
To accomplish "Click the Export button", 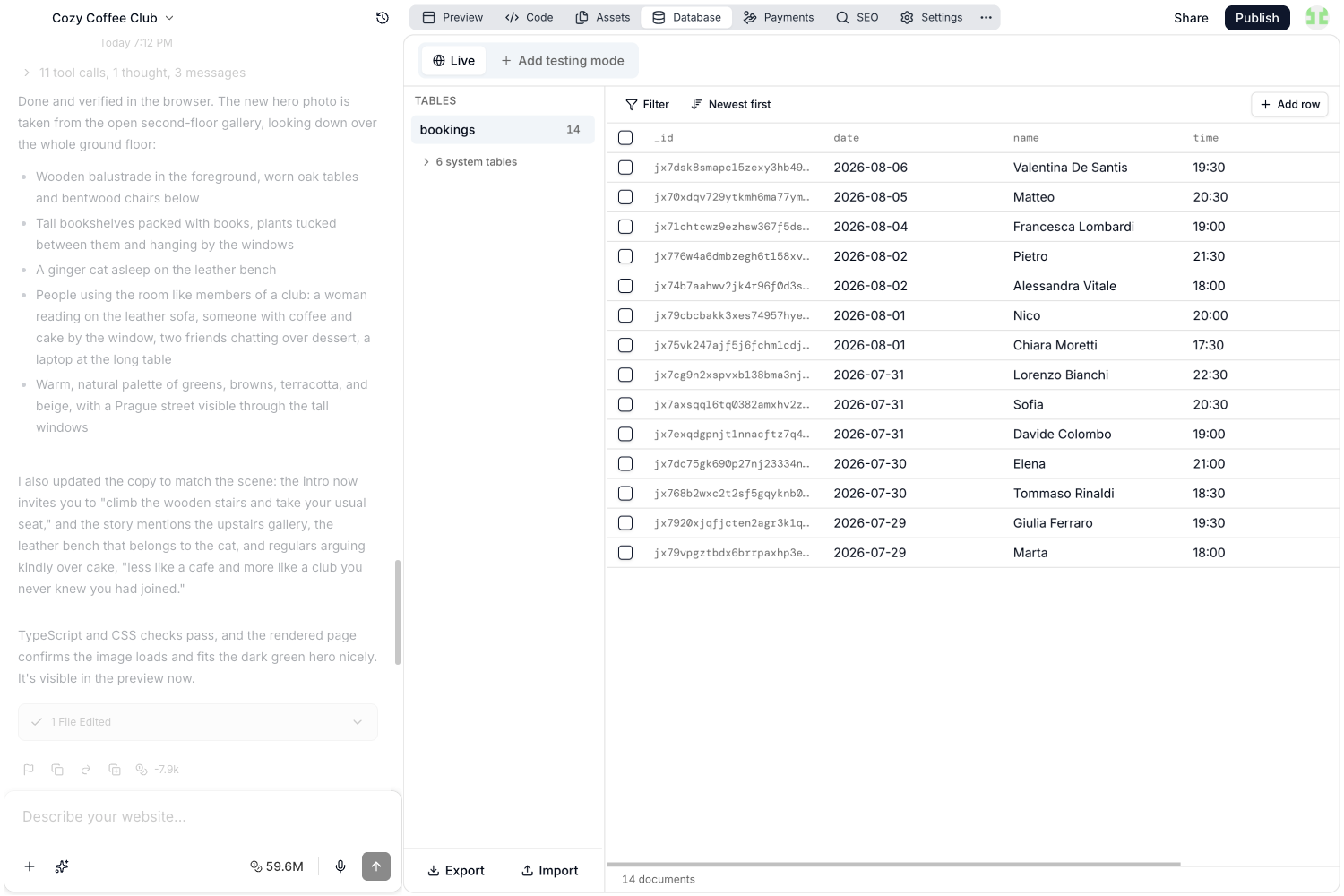I will click(x=456, y=870).
